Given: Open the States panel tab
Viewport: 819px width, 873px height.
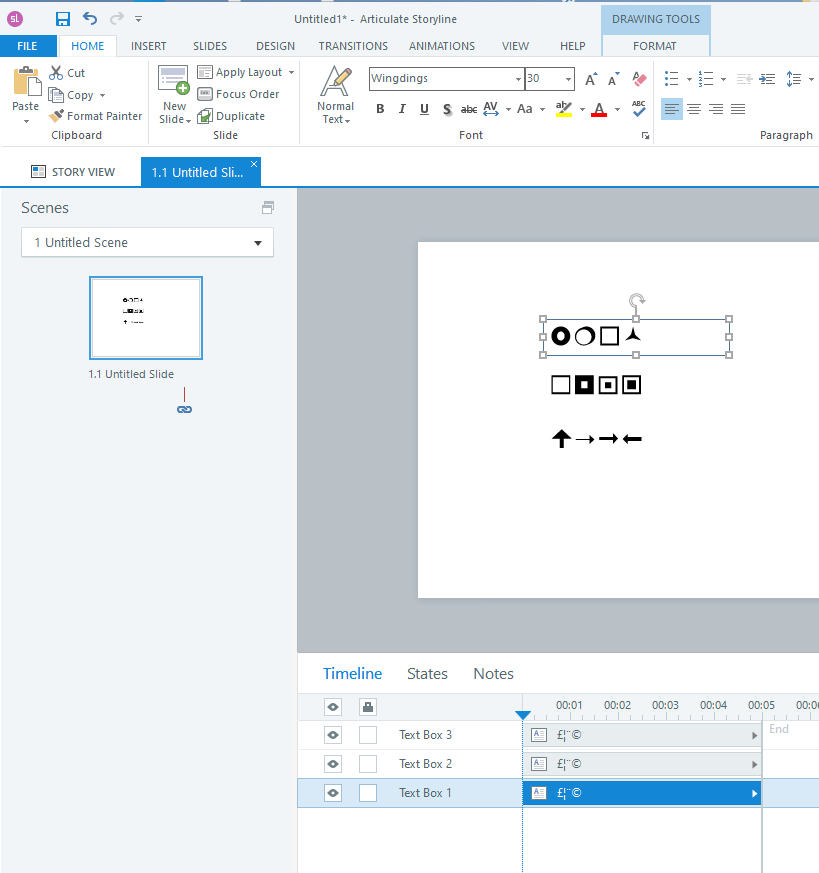Looking at the screenshot, I should [427, 674].
